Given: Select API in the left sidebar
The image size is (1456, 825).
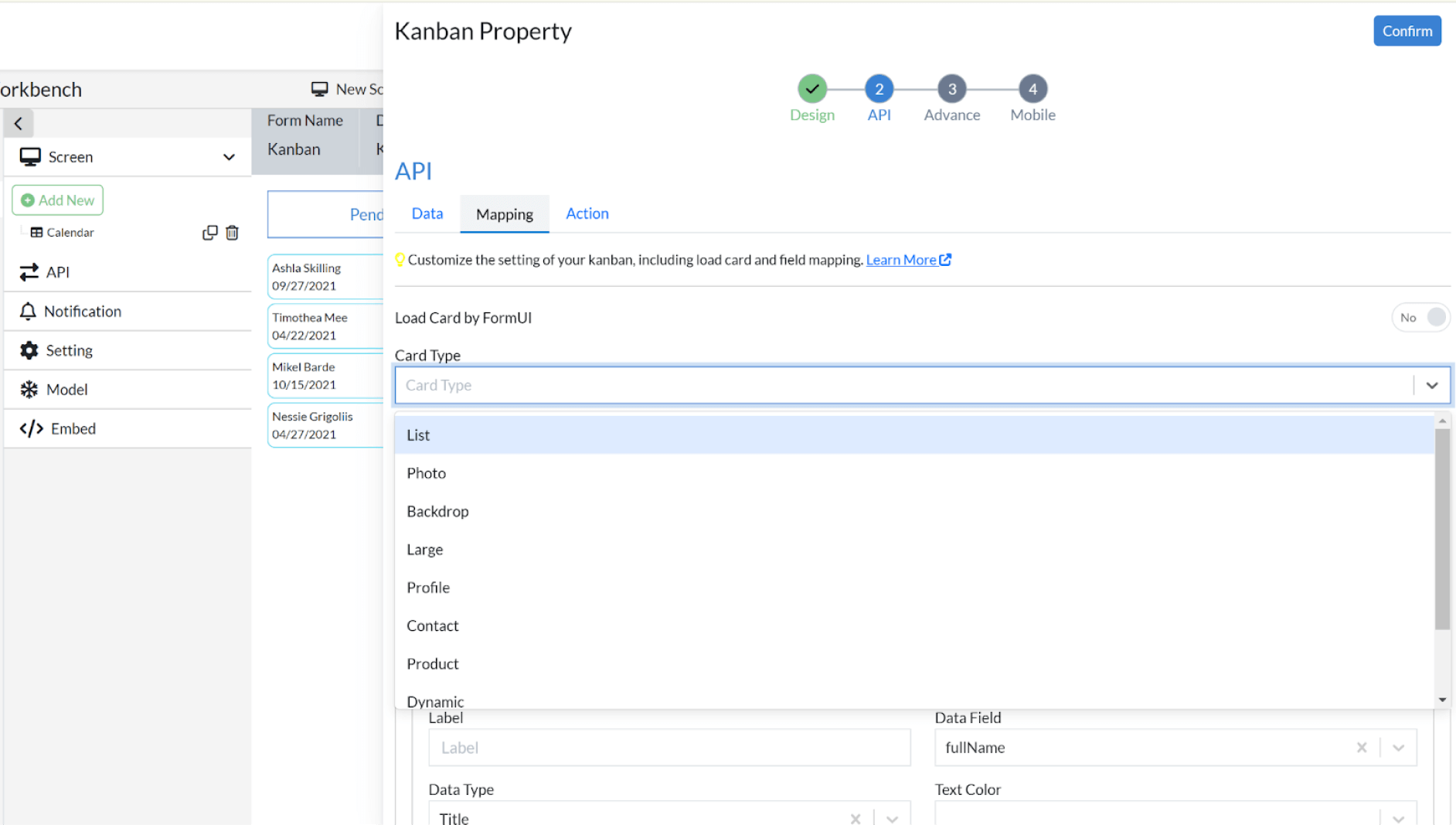Looking at the screenshot, I should (x=56, y=272).
